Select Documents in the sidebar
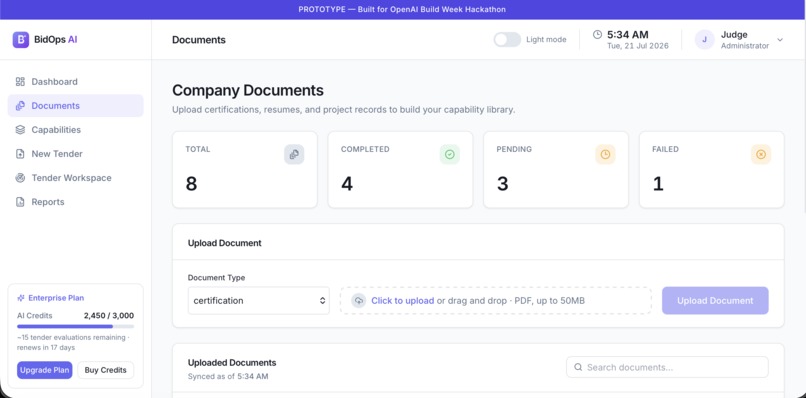Image resolution: width=806 pixels, height=398 pixels. click(75, 106)
